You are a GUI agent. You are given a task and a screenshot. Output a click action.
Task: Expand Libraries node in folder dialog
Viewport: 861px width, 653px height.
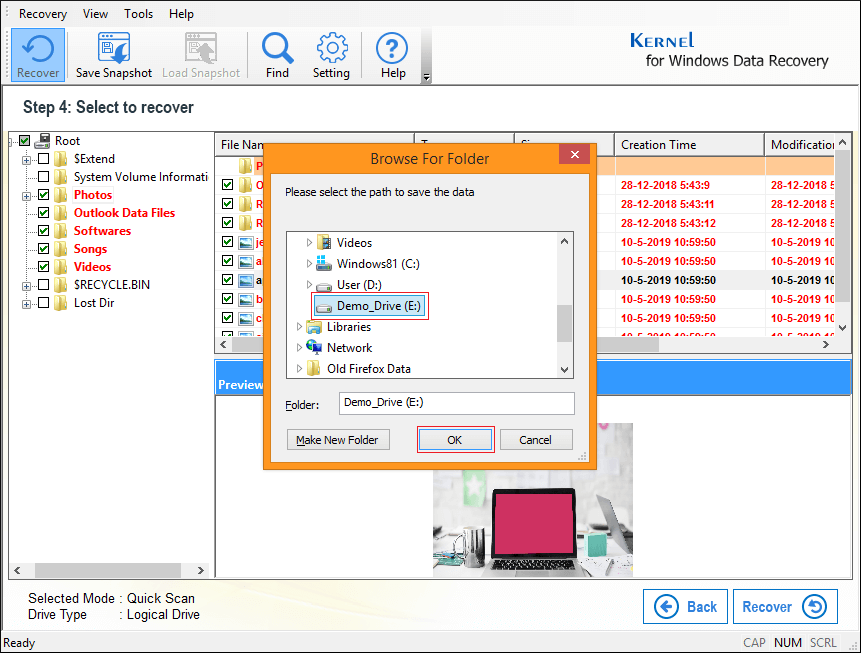299,327
